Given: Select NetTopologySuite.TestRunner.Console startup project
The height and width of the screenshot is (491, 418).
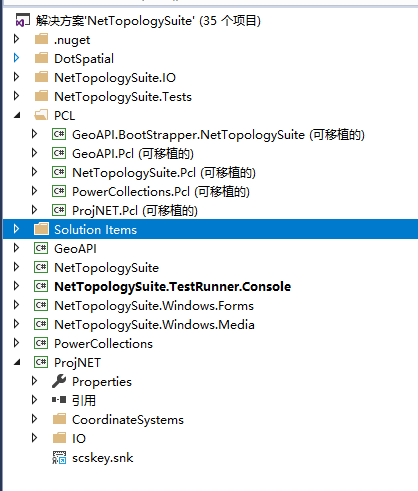Looking at the screenshot, I should pos(173,287).
